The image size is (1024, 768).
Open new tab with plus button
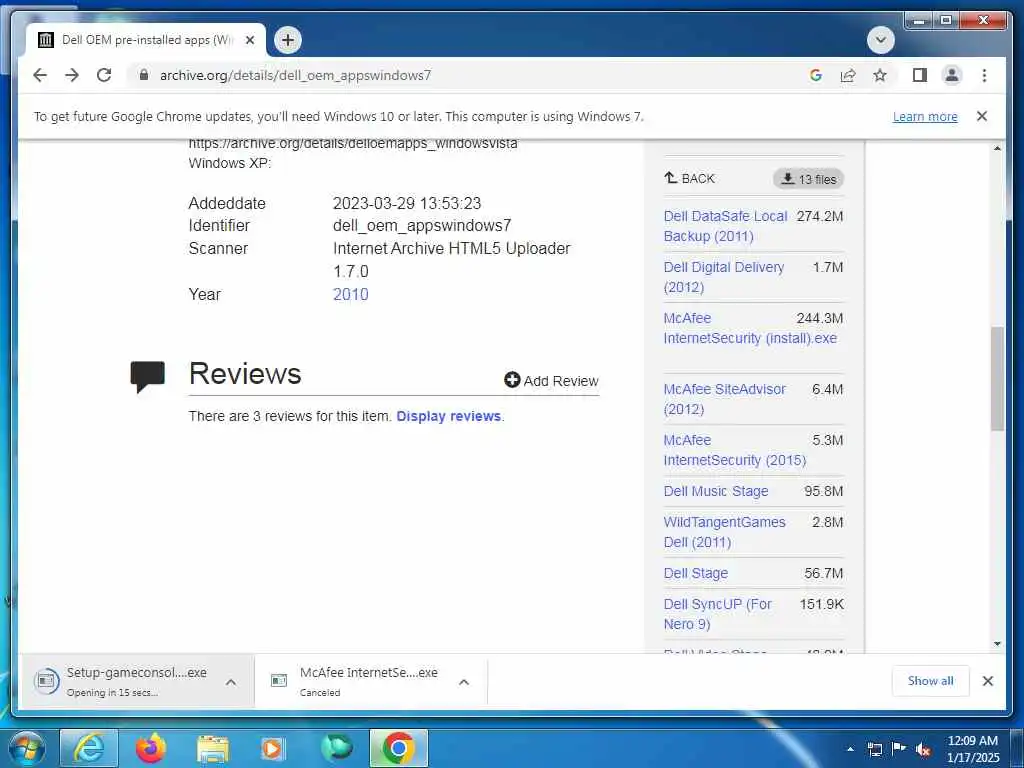pos(287,40)
